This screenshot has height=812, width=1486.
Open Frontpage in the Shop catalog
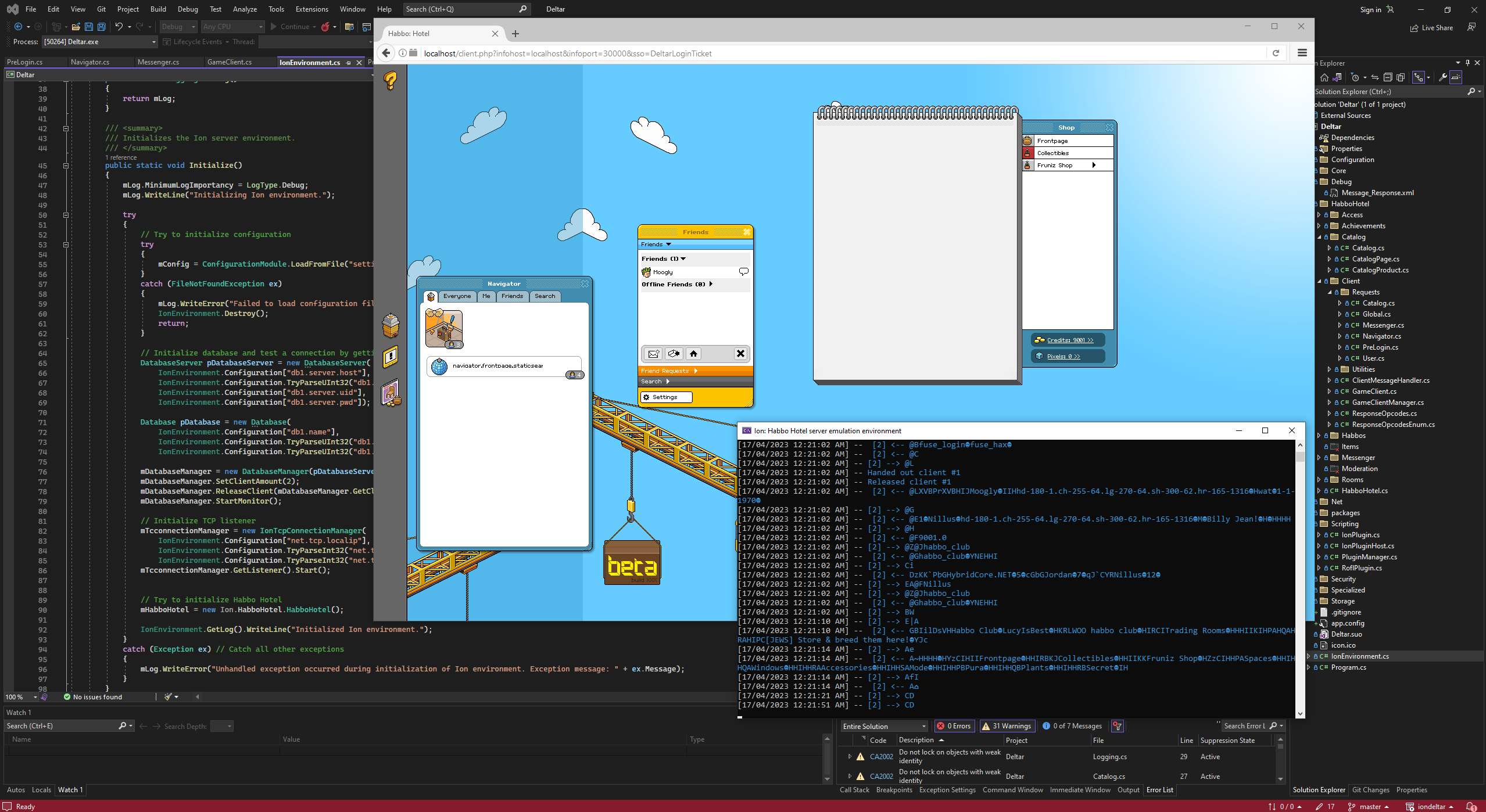pos(1068,141)
